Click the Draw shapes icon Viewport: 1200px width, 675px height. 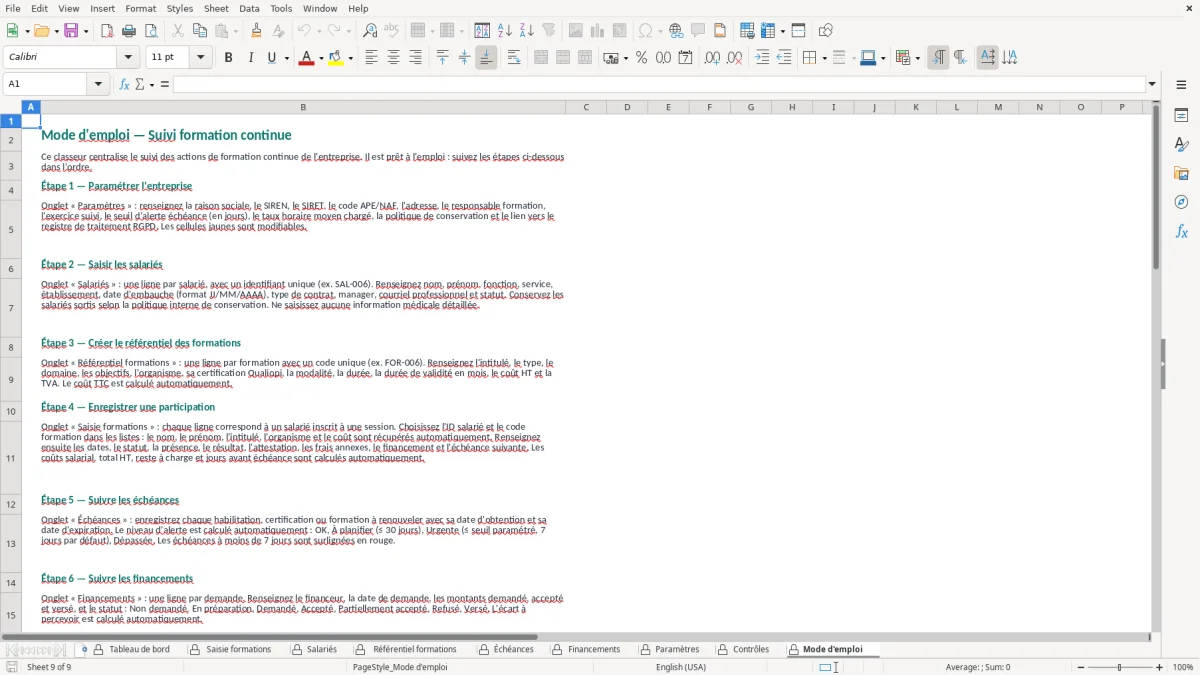pyautogui.click(x=825, y=31)
